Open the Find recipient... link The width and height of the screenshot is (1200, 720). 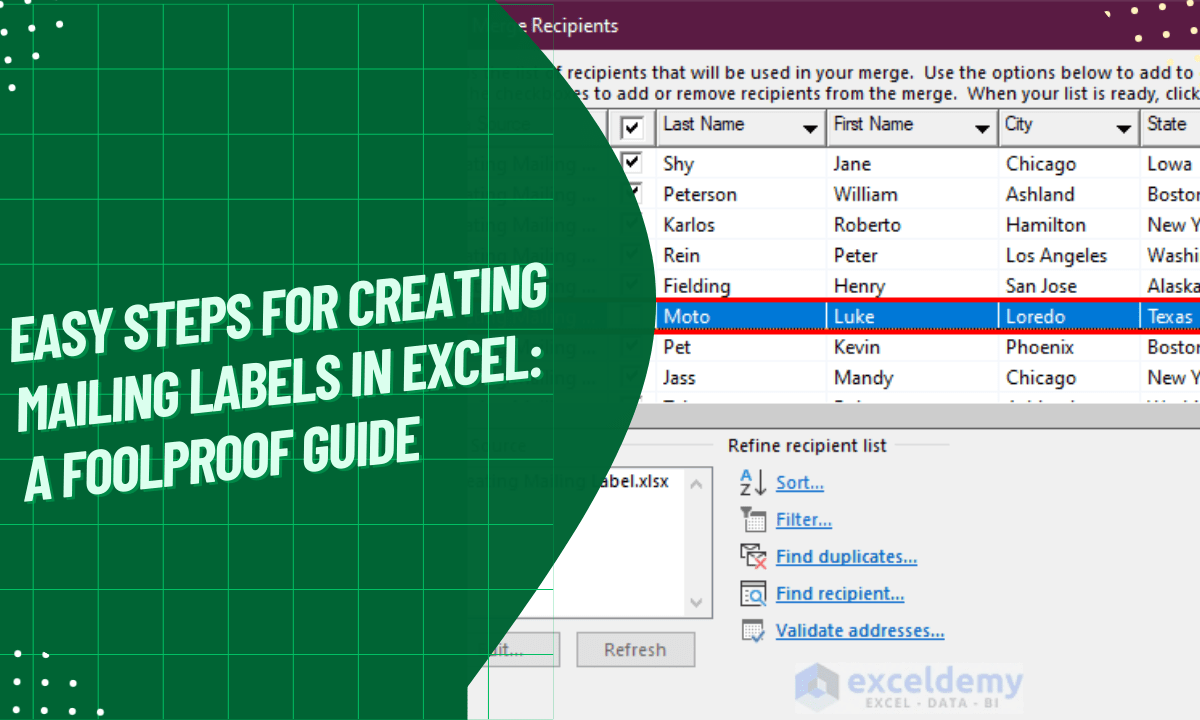(840, 594)
